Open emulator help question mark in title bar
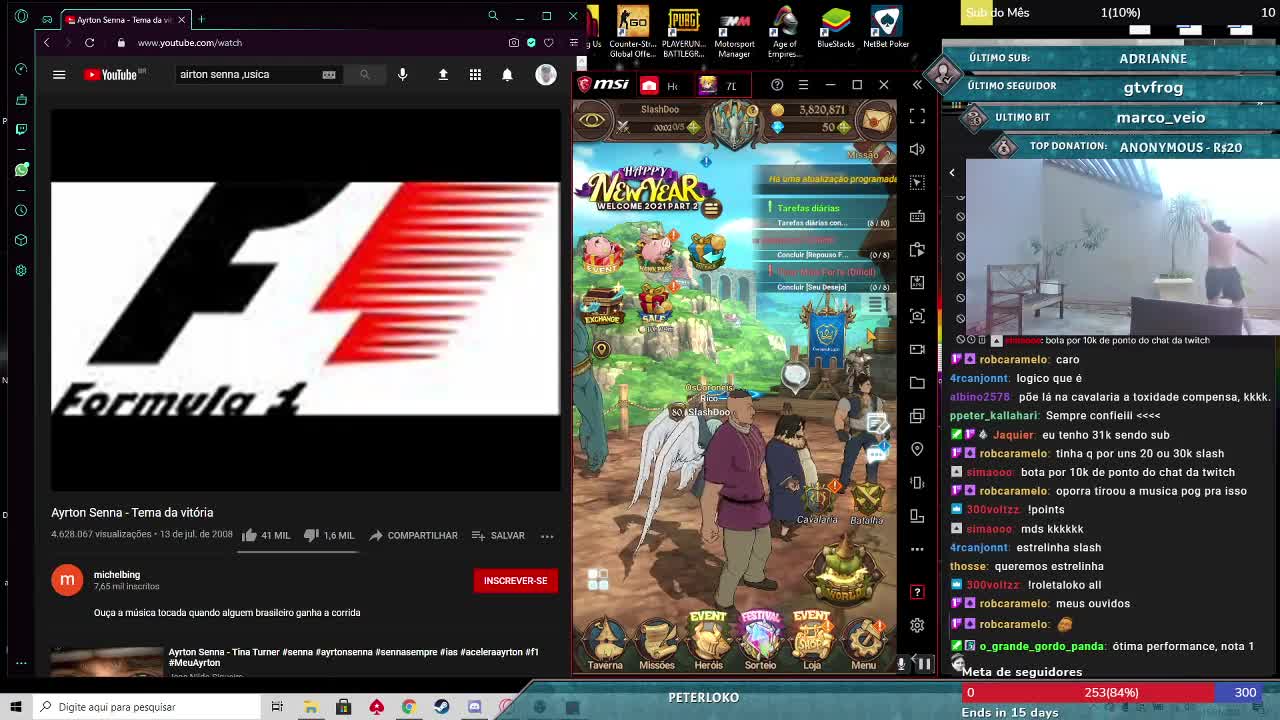This screenshot has height=720, width=1280. 777,85
